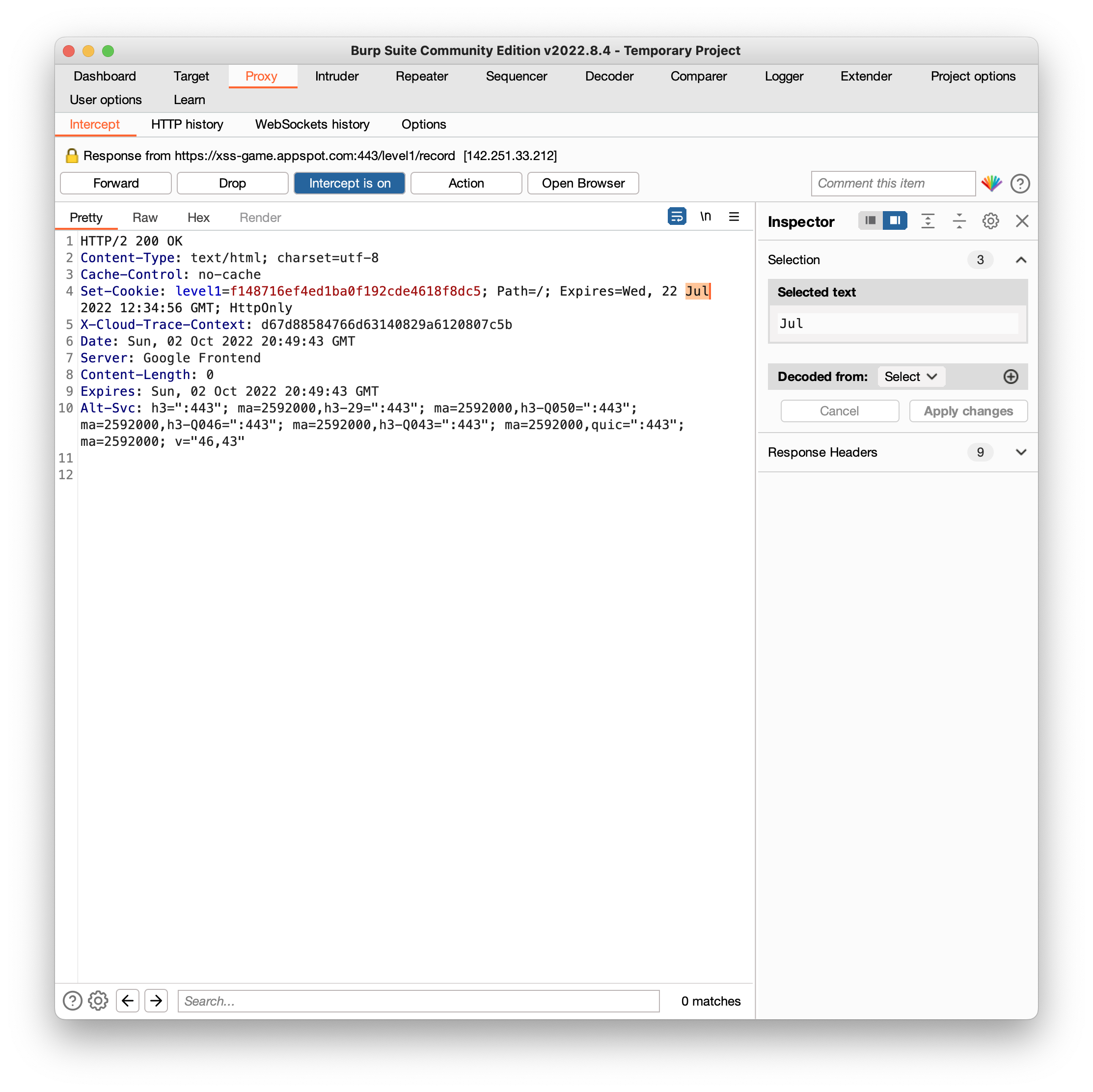This screenshot has height=1092, width=1093.
Task: Open the Project options tab
Action: pos(973,77)
